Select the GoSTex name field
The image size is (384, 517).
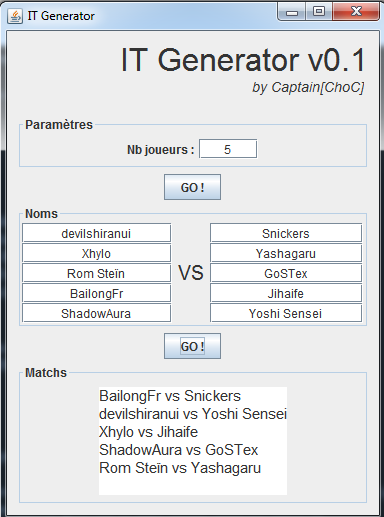pyautogui.click(x=286, y=273)
